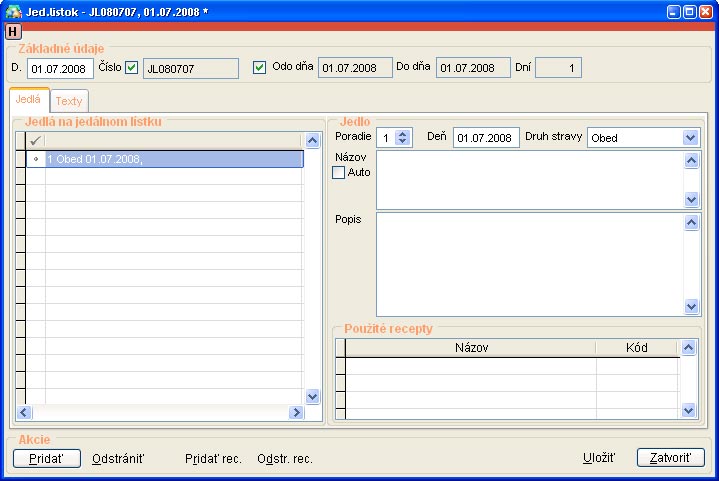Click Odstrániť action

(x=118, y=458)
